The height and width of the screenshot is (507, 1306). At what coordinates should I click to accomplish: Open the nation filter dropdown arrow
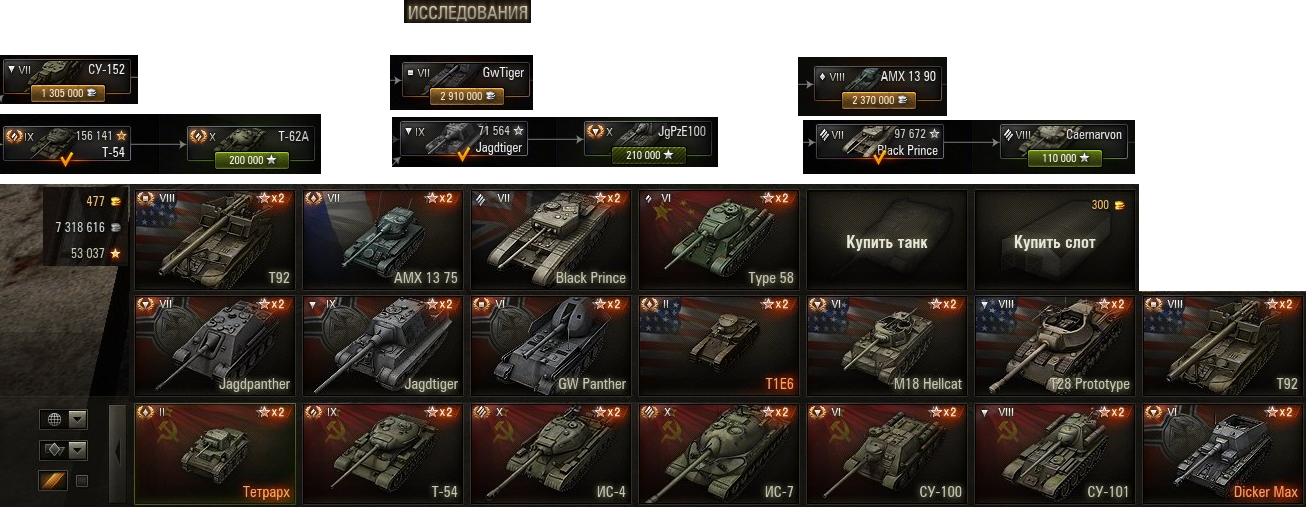(x=77, y=419)
